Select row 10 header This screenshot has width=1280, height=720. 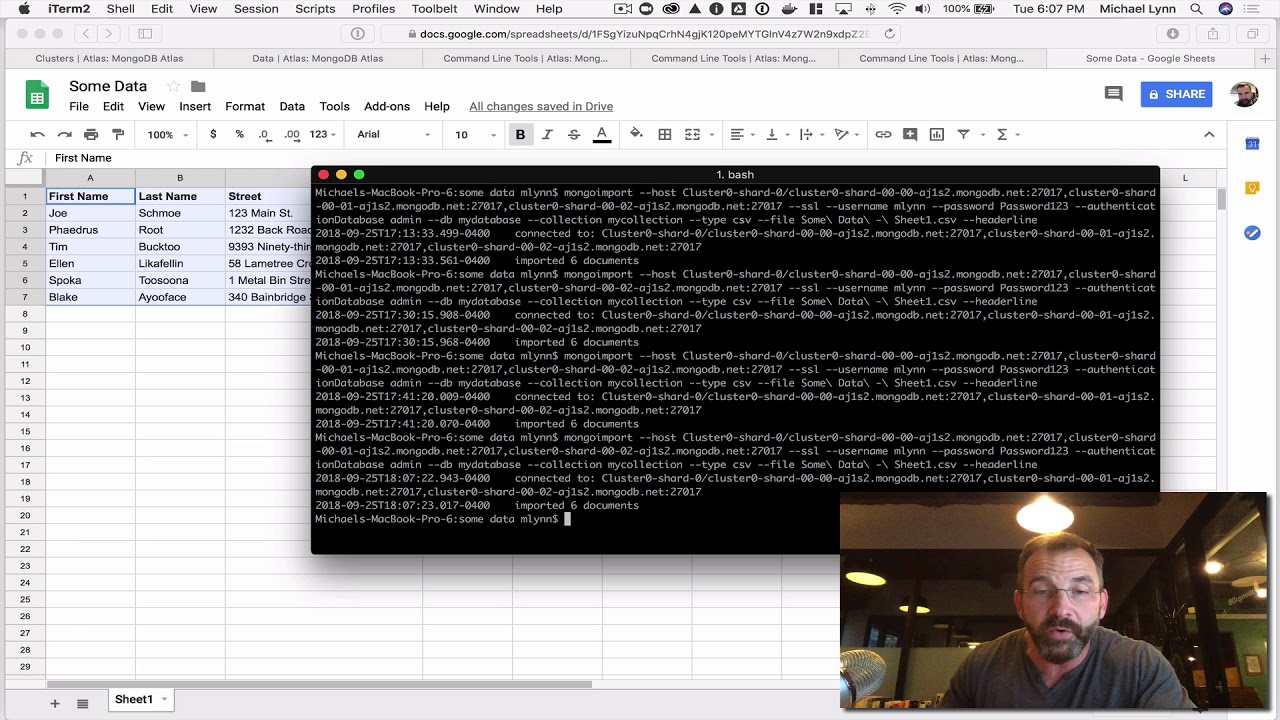pyautogui.click(x=25, y=347)
